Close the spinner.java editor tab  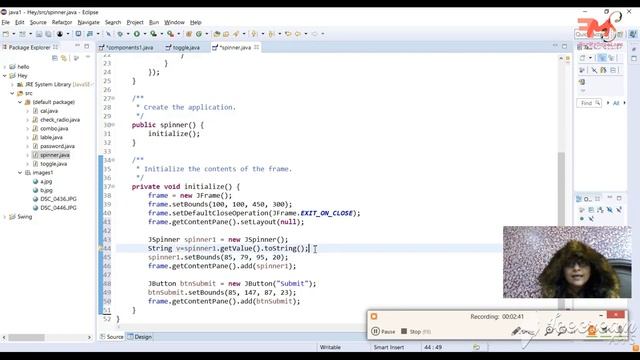256,47
